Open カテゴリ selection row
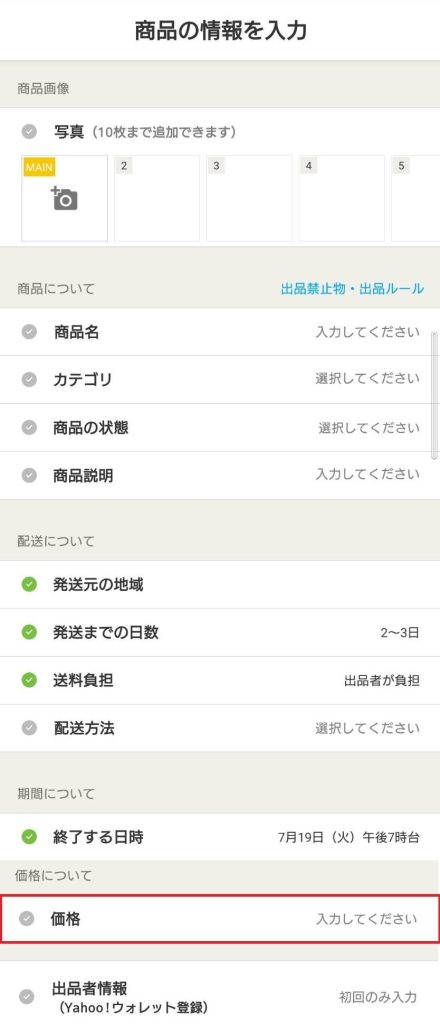Image resolution: width=440 pixels, height=1024 pixels. (x=220, y=379)
